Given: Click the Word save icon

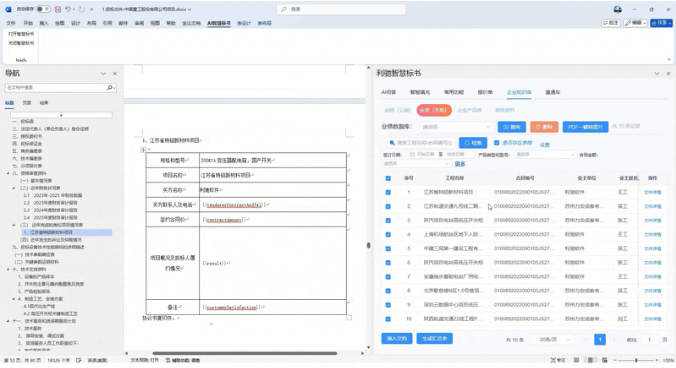Looking at the screenshot, I should [x=58, y=9].
